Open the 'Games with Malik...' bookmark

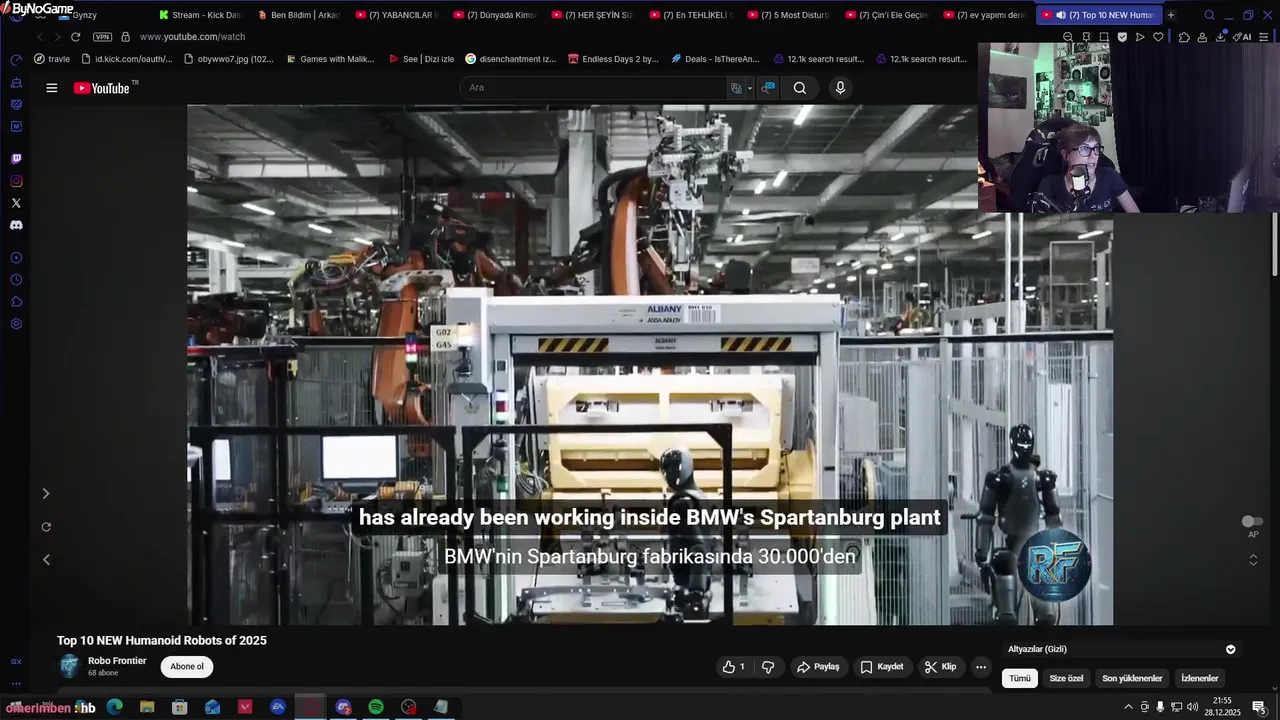point(329,59)
